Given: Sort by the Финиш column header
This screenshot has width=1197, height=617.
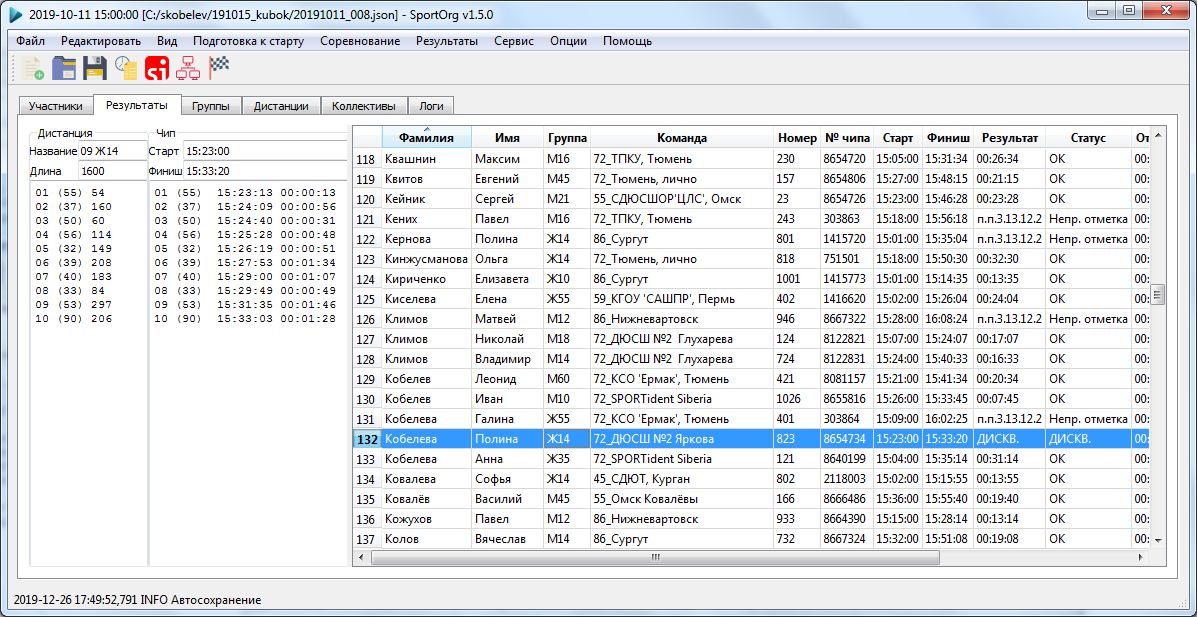Looking at the screenshot, I should 948,138.
